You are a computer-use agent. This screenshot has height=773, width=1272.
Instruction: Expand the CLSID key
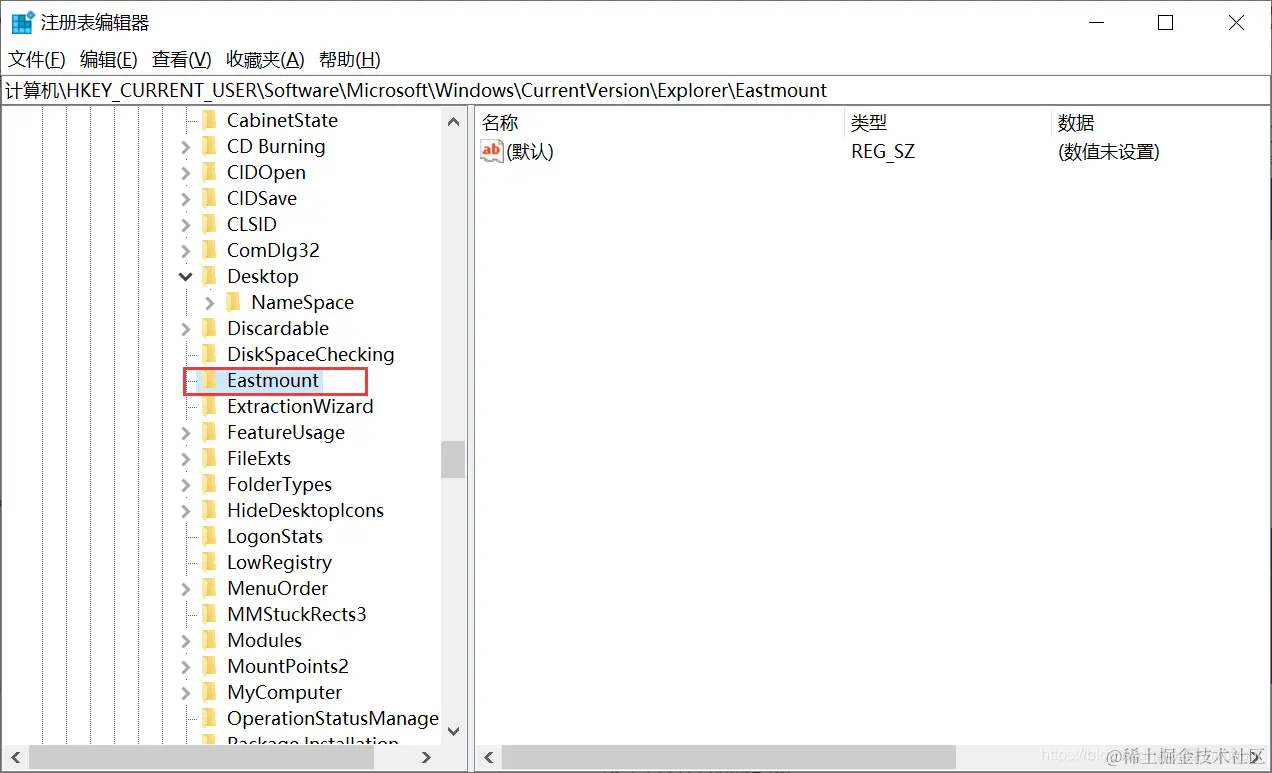point(186,225)
